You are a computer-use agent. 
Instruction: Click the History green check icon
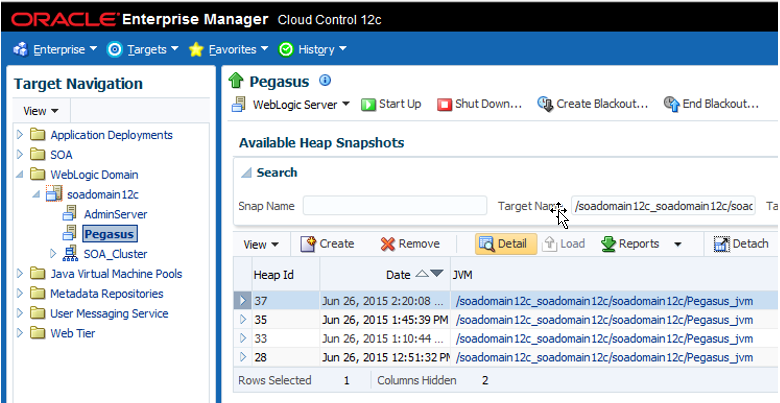286,50
